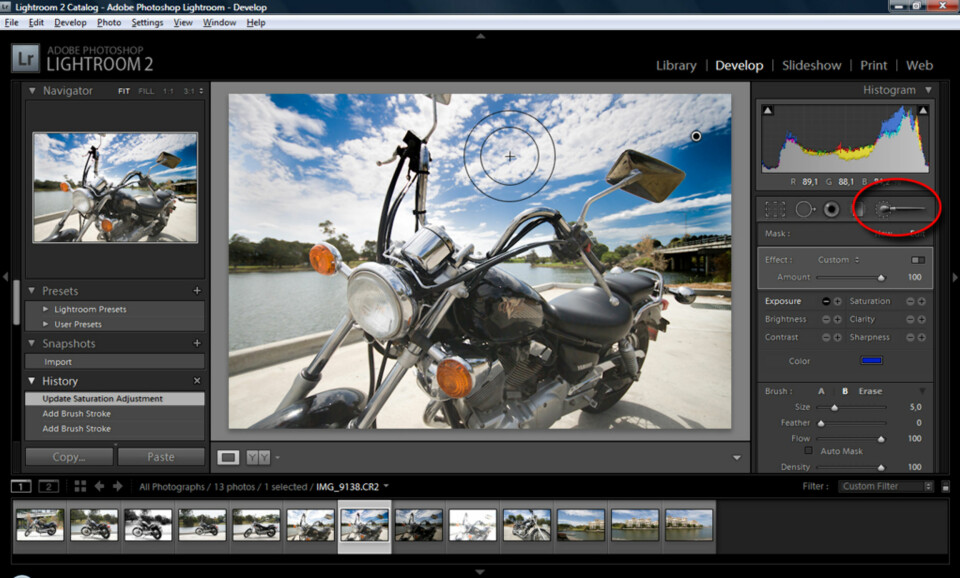960x578 pixels.
Task: Select the Crop Overlay tool
Action: (774, 209)
